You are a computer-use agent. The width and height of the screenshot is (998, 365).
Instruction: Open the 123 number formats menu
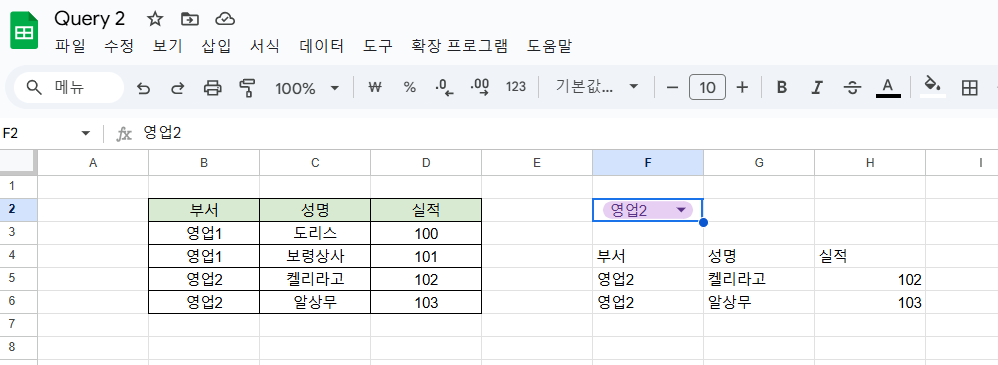pyautogui.click(x=516, y=87)
